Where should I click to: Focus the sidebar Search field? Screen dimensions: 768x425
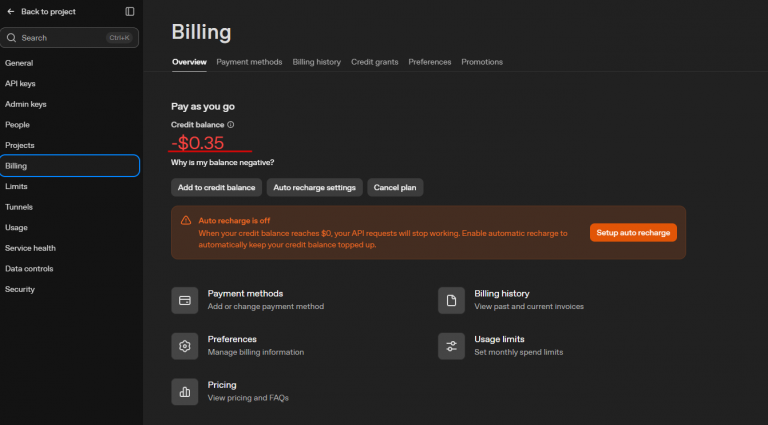coord(70,38)
